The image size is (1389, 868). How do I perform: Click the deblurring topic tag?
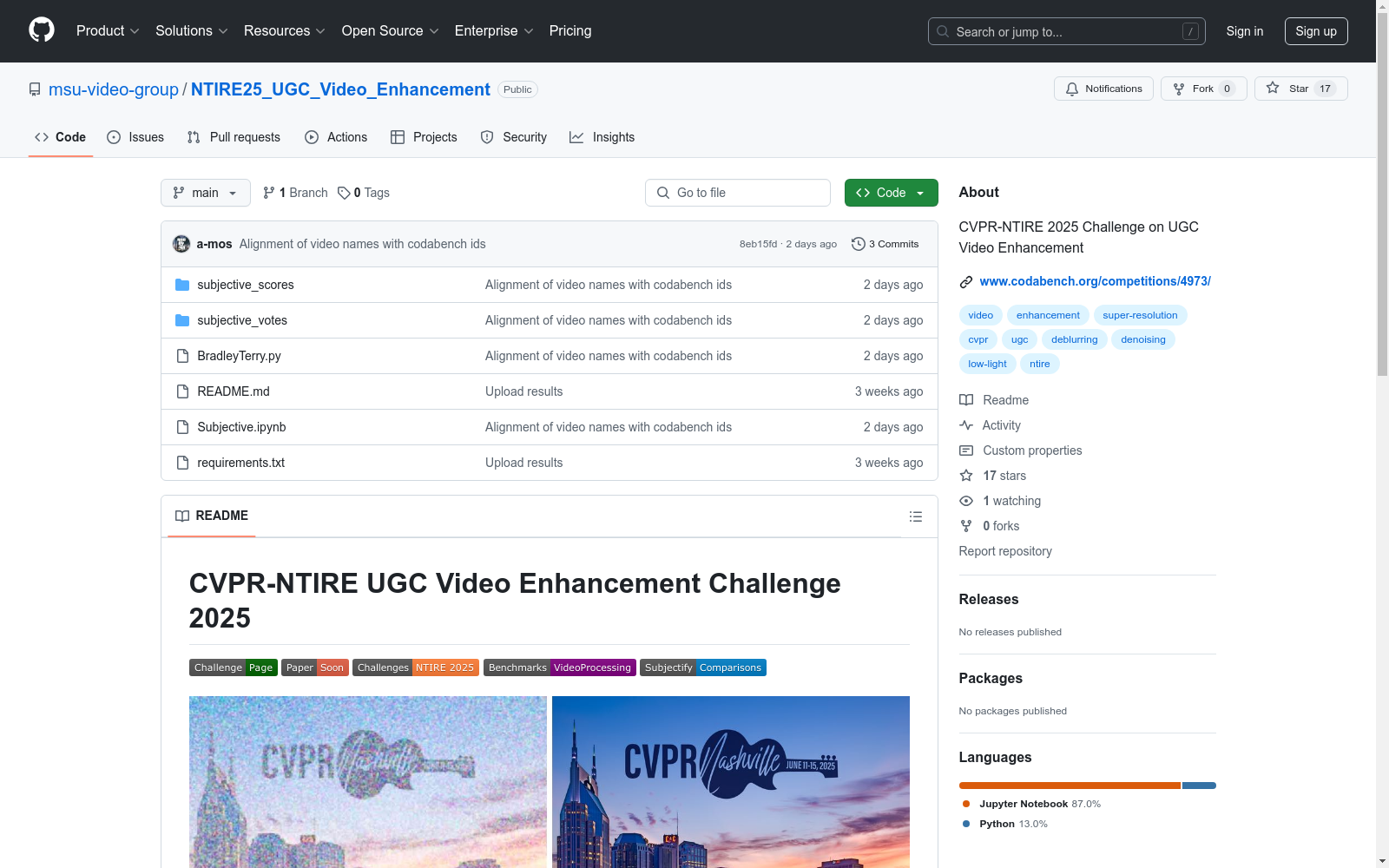click(1075, 339)
